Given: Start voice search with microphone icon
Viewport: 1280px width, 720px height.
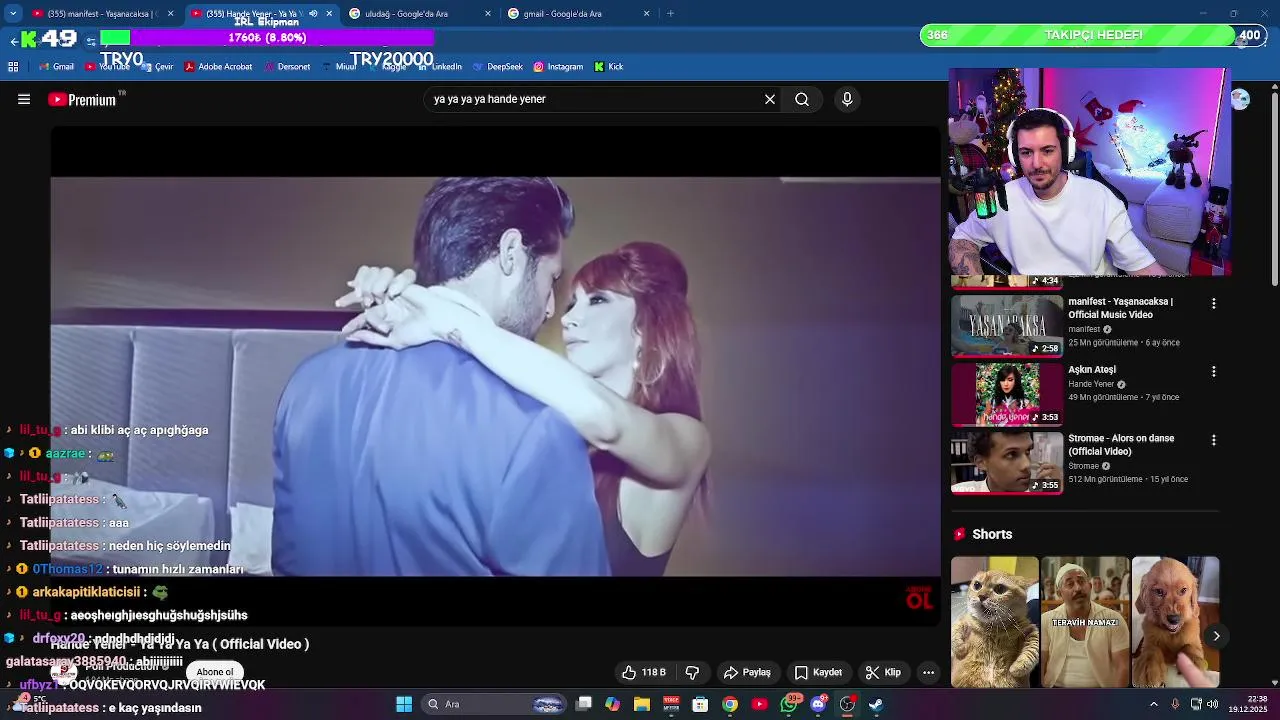Looking at the screenshot, I should click(x=847, y=99).
